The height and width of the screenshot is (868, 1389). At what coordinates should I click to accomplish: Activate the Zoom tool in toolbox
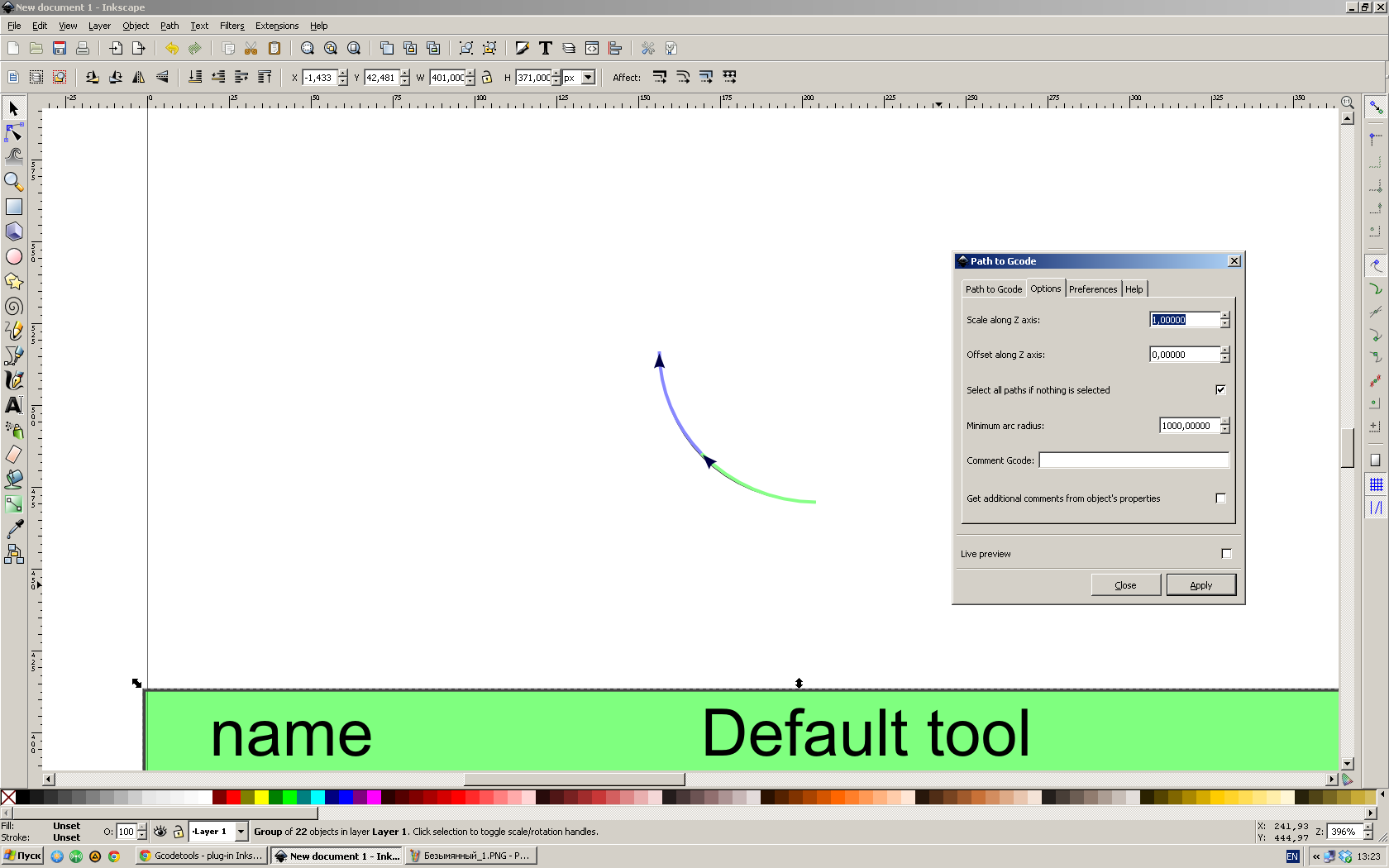14,182
